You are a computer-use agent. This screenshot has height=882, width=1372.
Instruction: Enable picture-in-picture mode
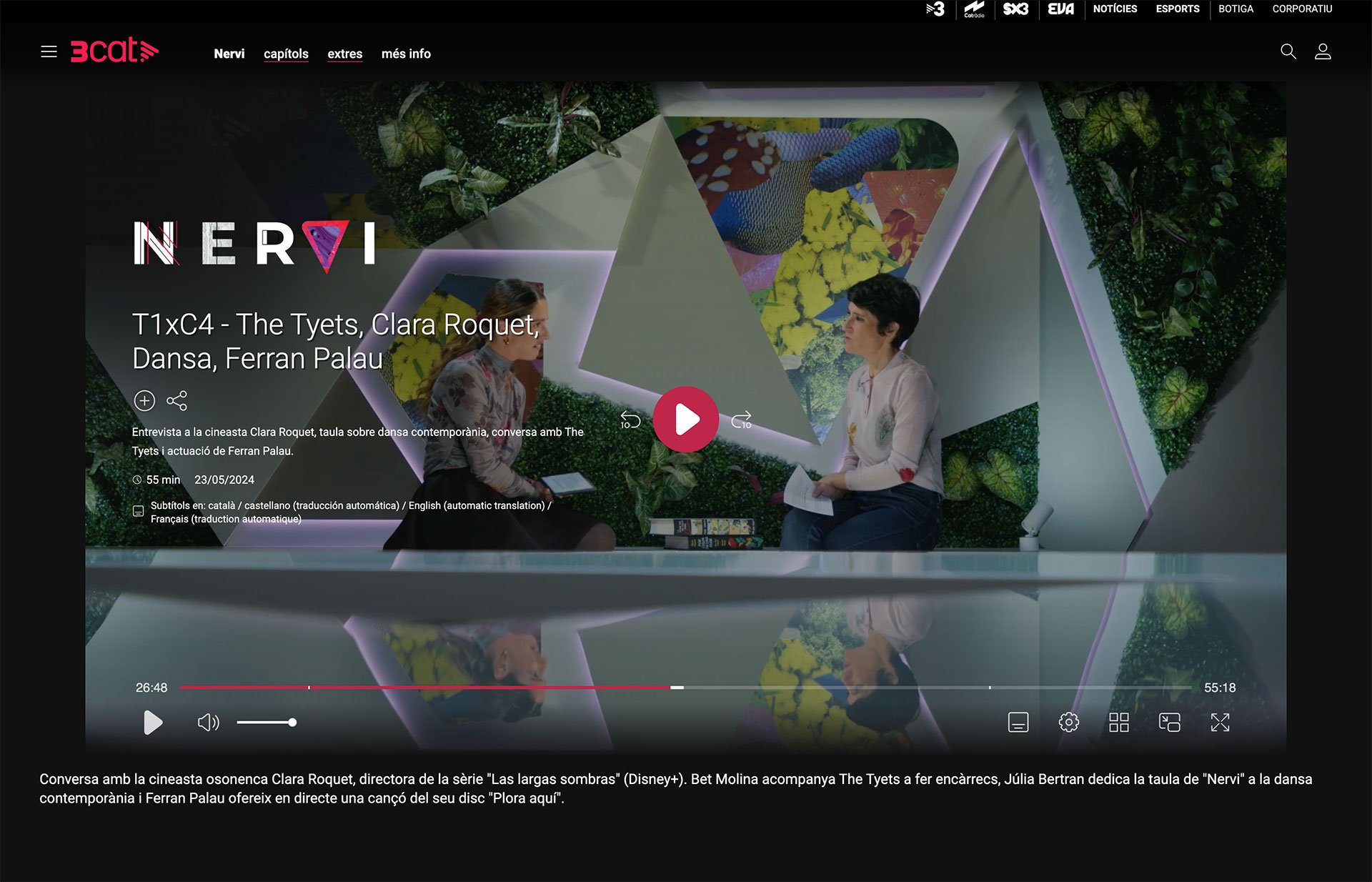tap(1169, 723)
